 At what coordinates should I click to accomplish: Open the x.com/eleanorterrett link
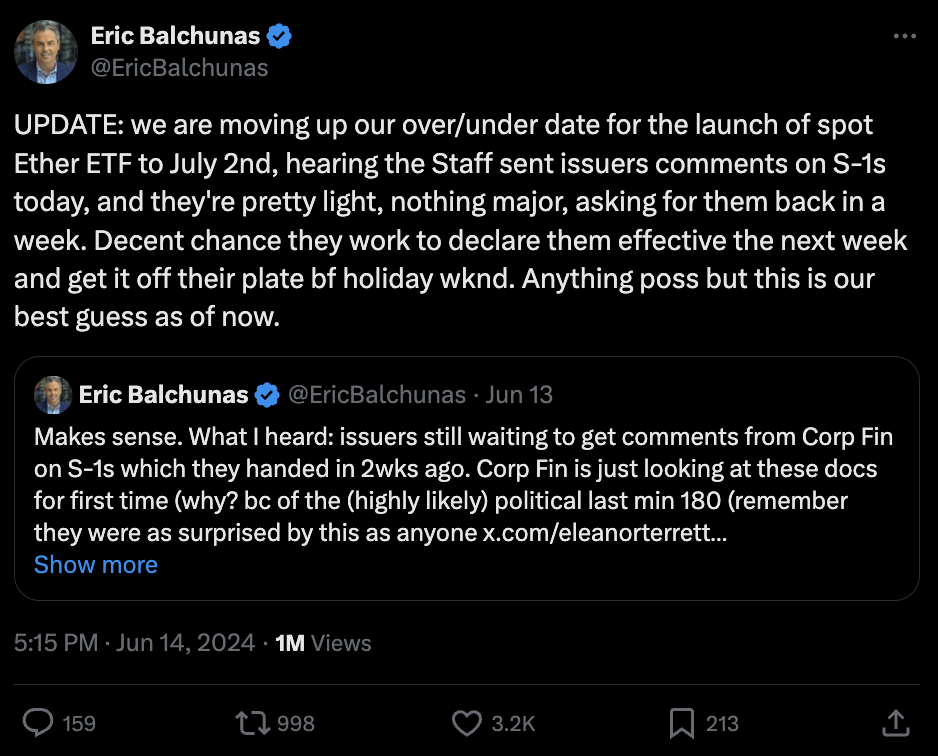(605, 532)
